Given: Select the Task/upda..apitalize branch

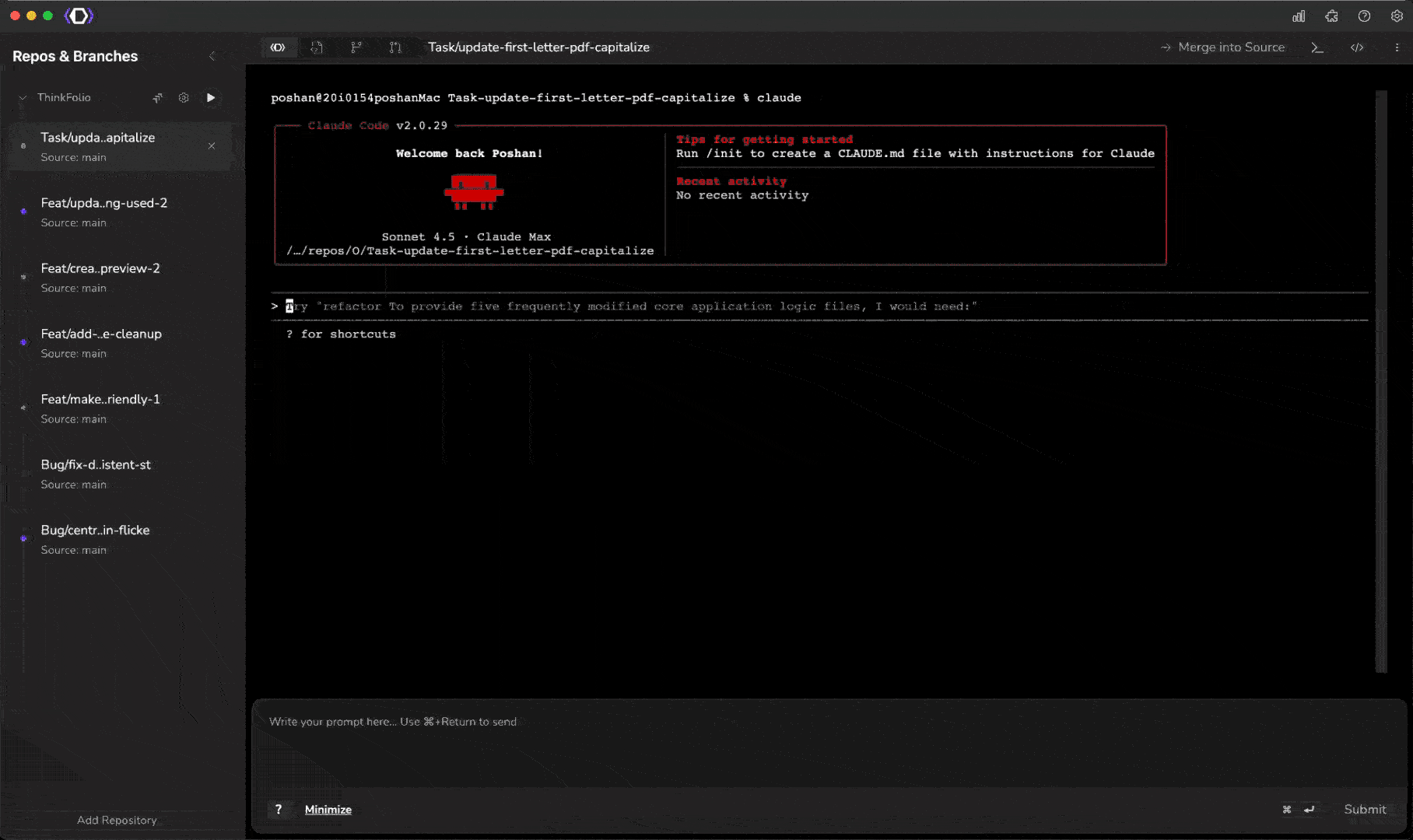Looking at the screenshot, I should pyautogui.click(x=120, y=146).
